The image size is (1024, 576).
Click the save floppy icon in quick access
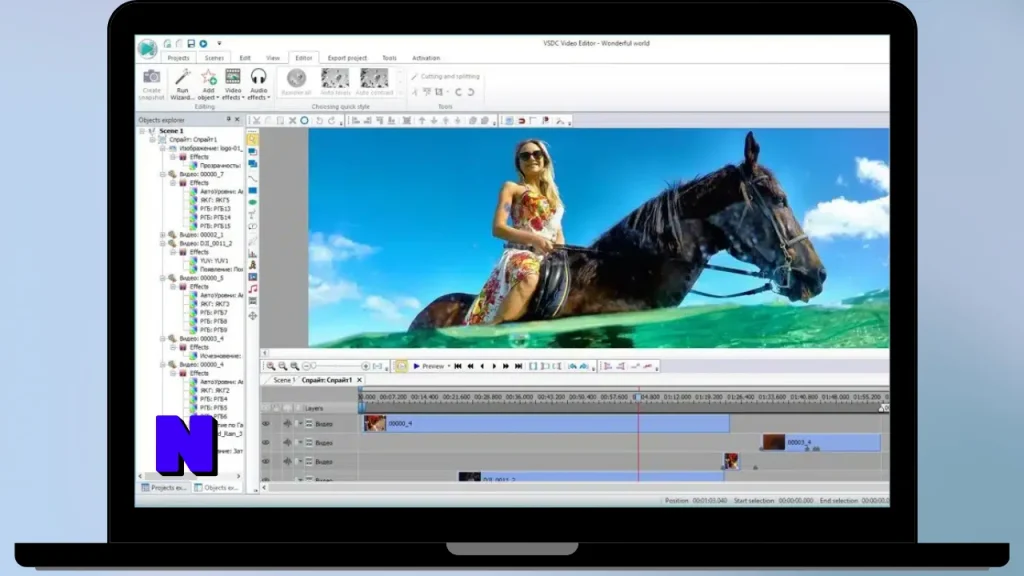tap(191, 44)
